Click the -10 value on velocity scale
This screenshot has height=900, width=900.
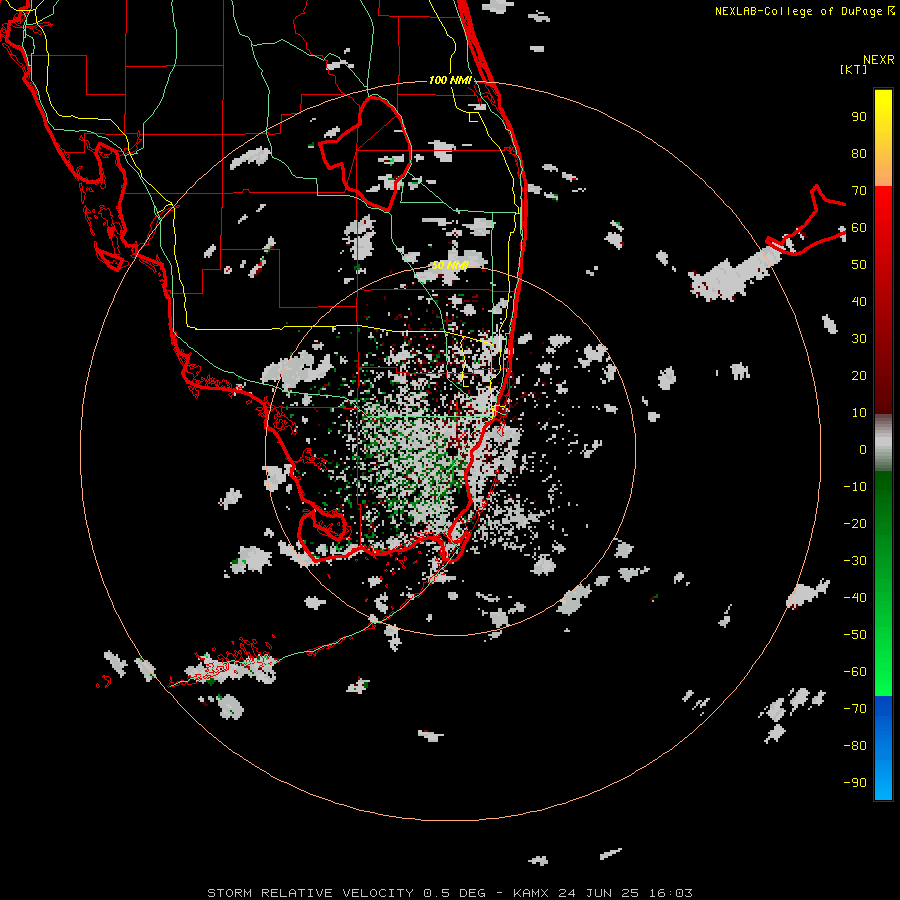[x=855, y=487]
